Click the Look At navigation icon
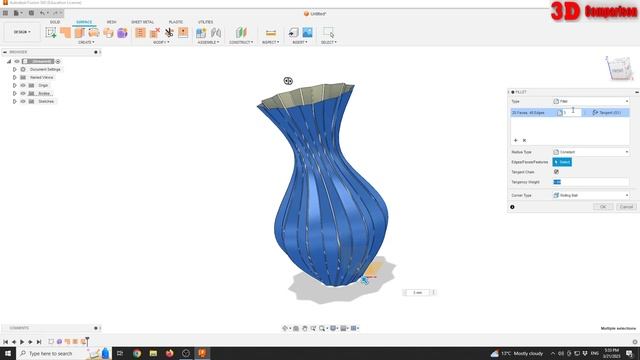Screen dimensions: 640x360 (x=296, y=328)
